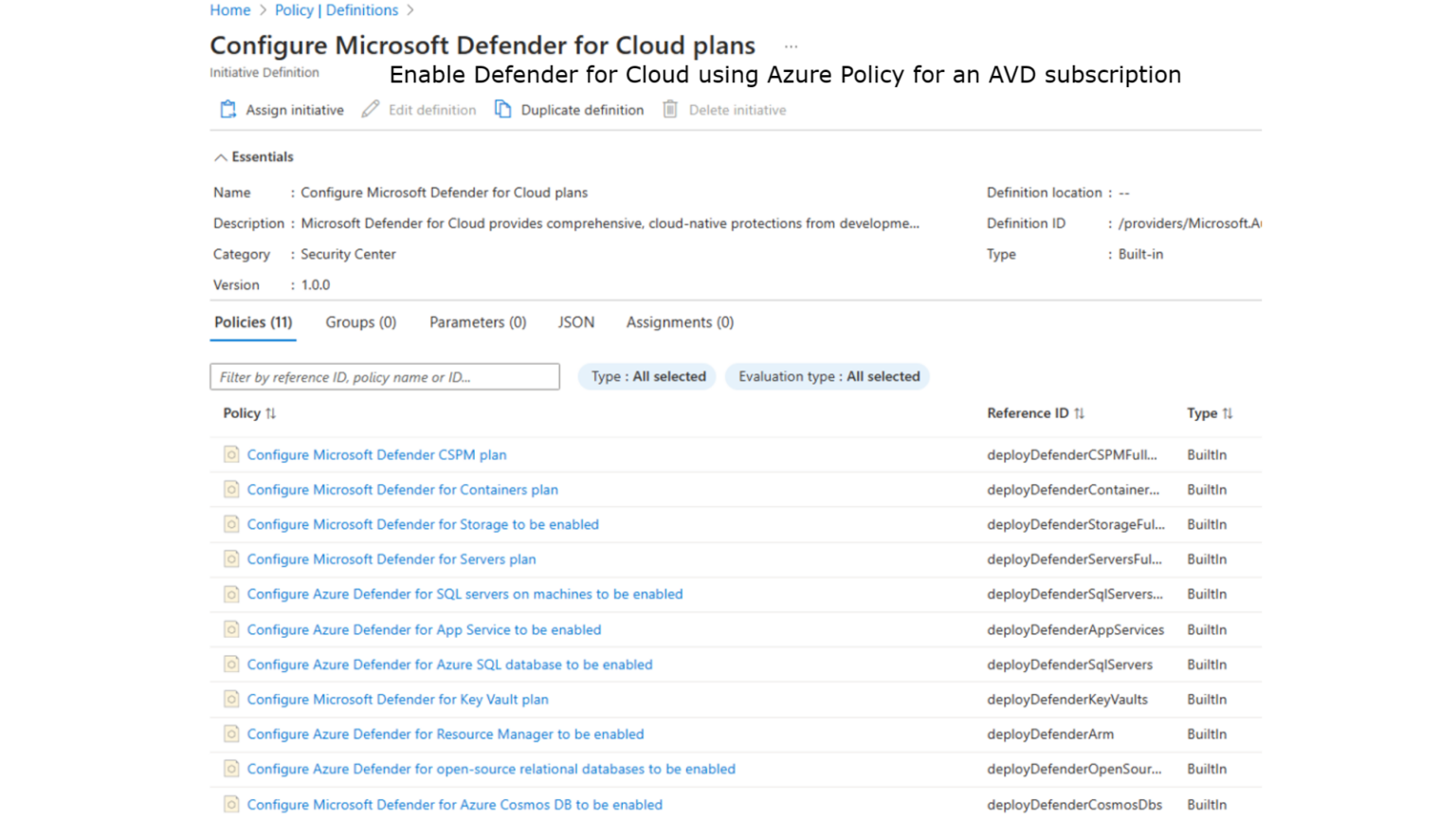Select the Policies (11) tab

(x=253, y=322)
